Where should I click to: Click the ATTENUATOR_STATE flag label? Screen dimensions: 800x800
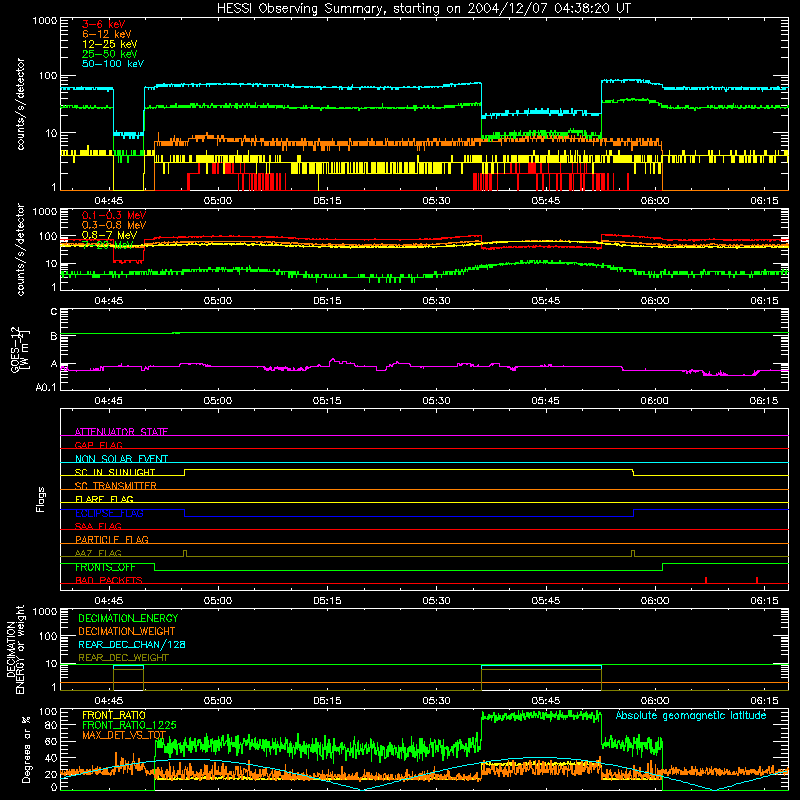click(x=121, y=432)
